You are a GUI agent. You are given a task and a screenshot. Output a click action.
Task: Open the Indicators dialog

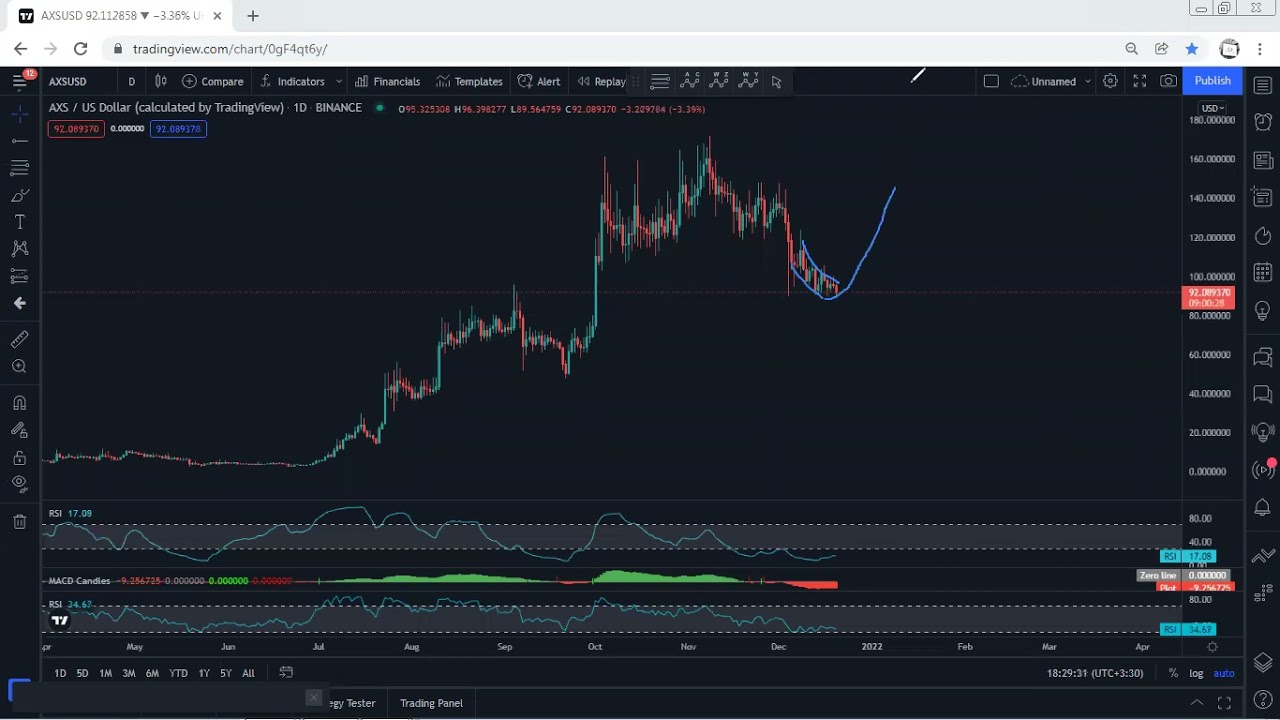tap(292, 81)
